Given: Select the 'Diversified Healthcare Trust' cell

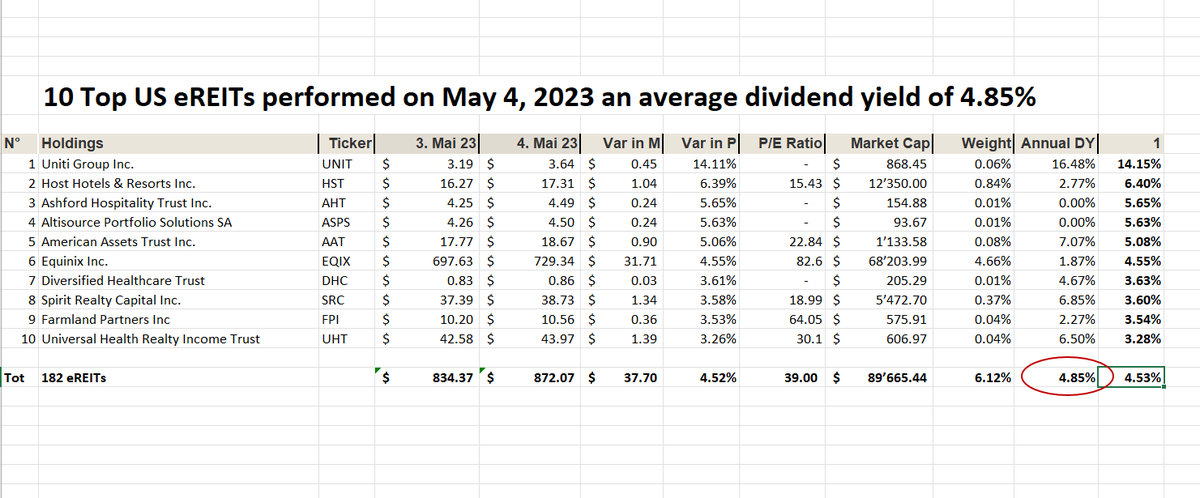Looking at the screenshot, I should 178,280.
